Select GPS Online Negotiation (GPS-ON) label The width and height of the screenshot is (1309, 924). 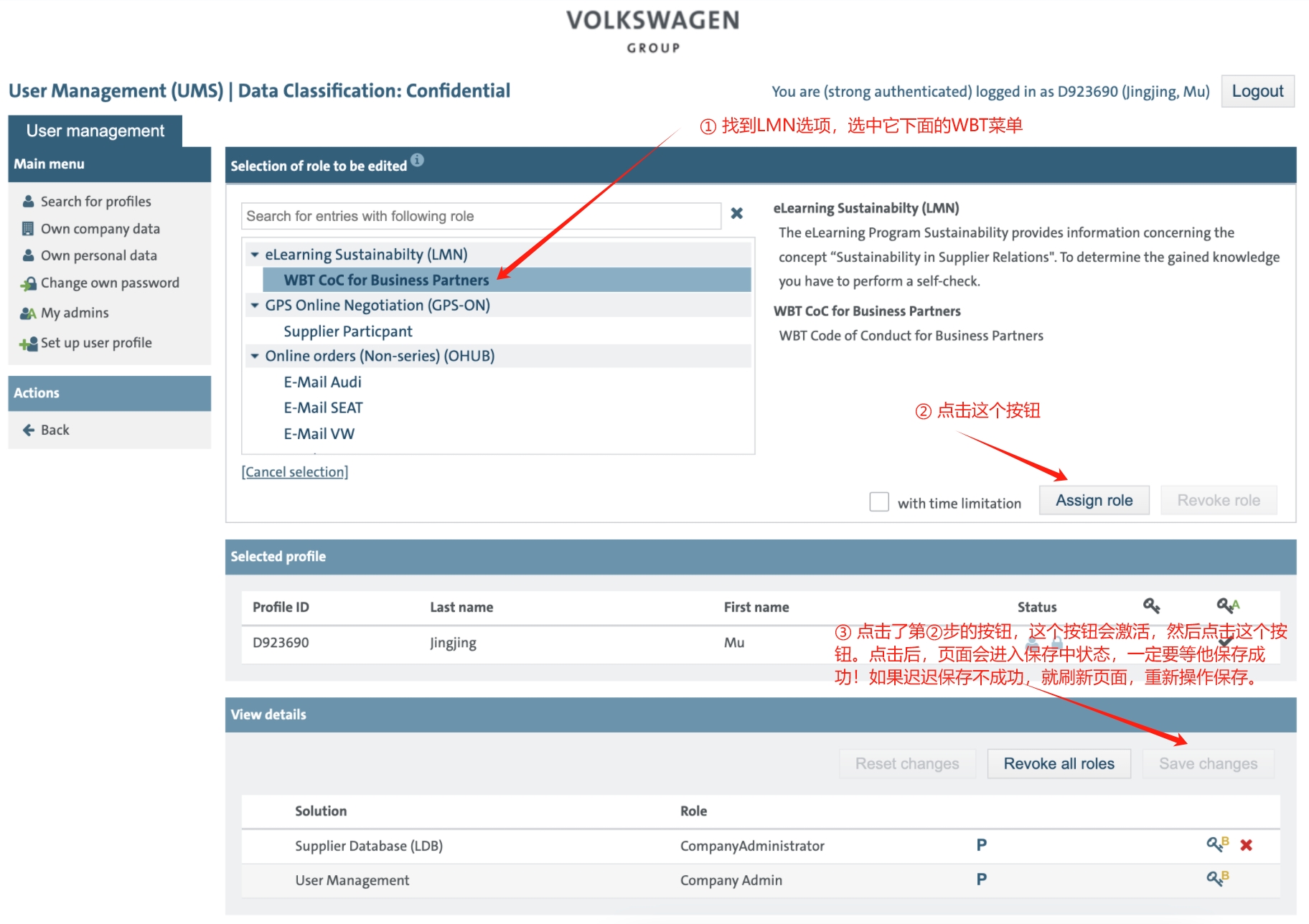click(x=377, y=306)
